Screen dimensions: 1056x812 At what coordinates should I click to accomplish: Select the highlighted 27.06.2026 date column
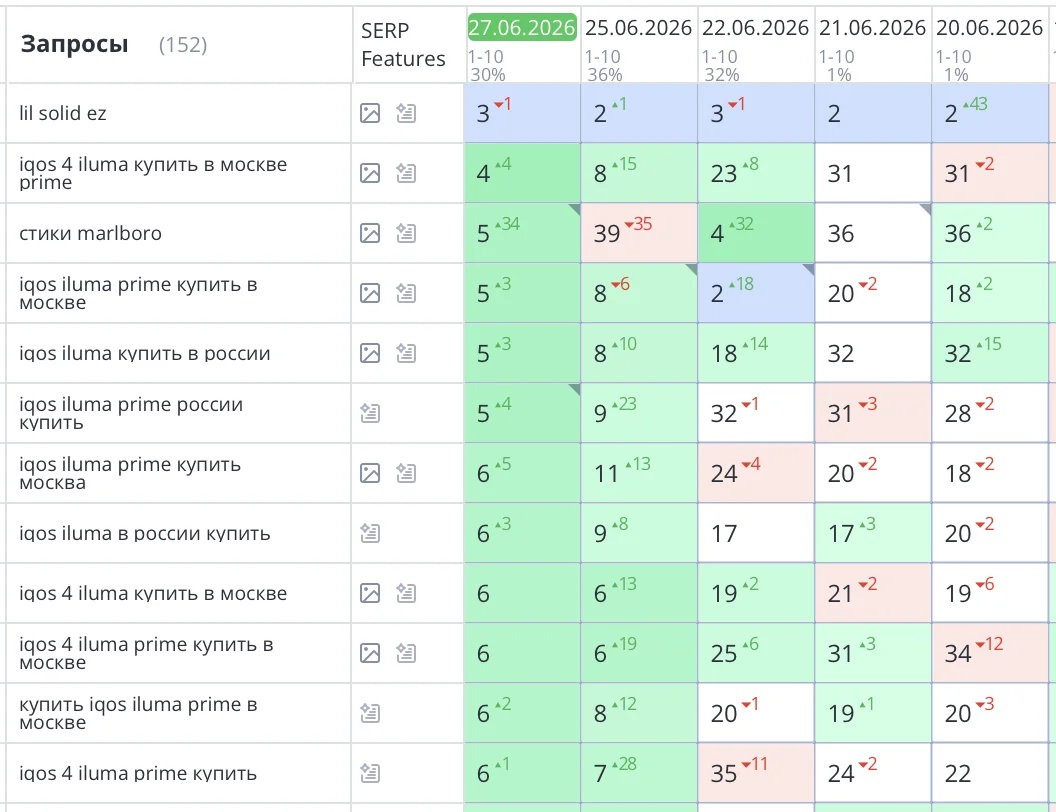522,28
